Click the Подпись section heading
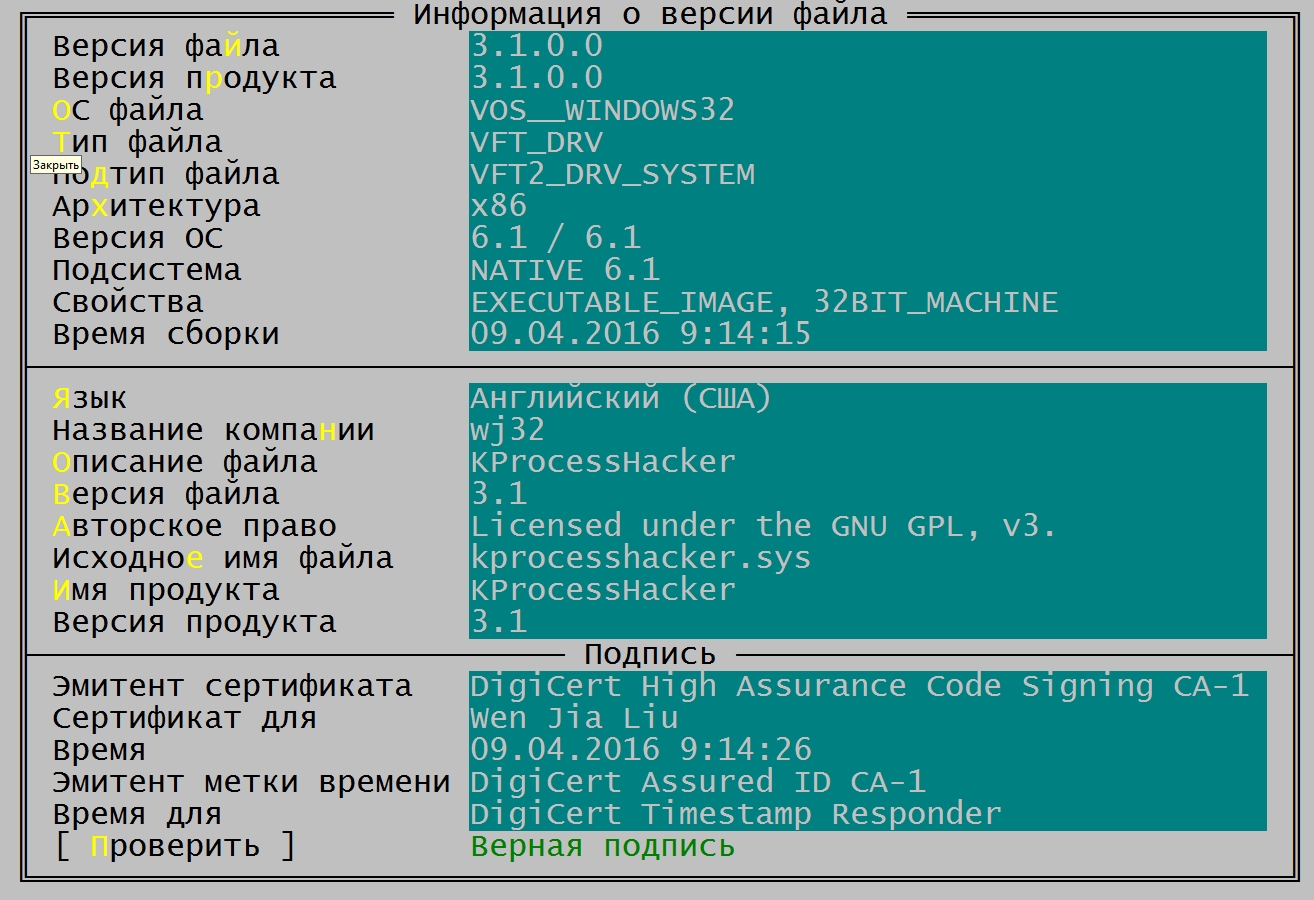 coord(650,655)
